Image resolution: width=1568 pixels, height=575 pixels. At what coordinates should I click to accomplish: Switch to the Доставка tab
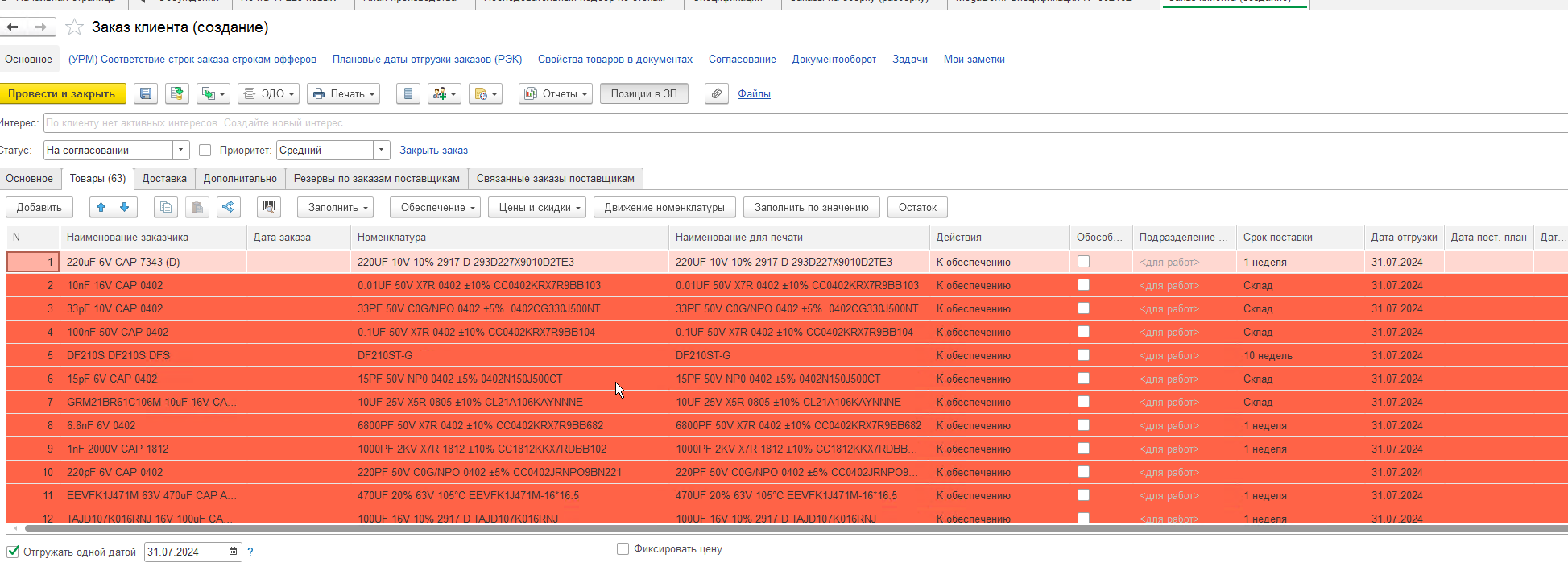pos(164,179)
